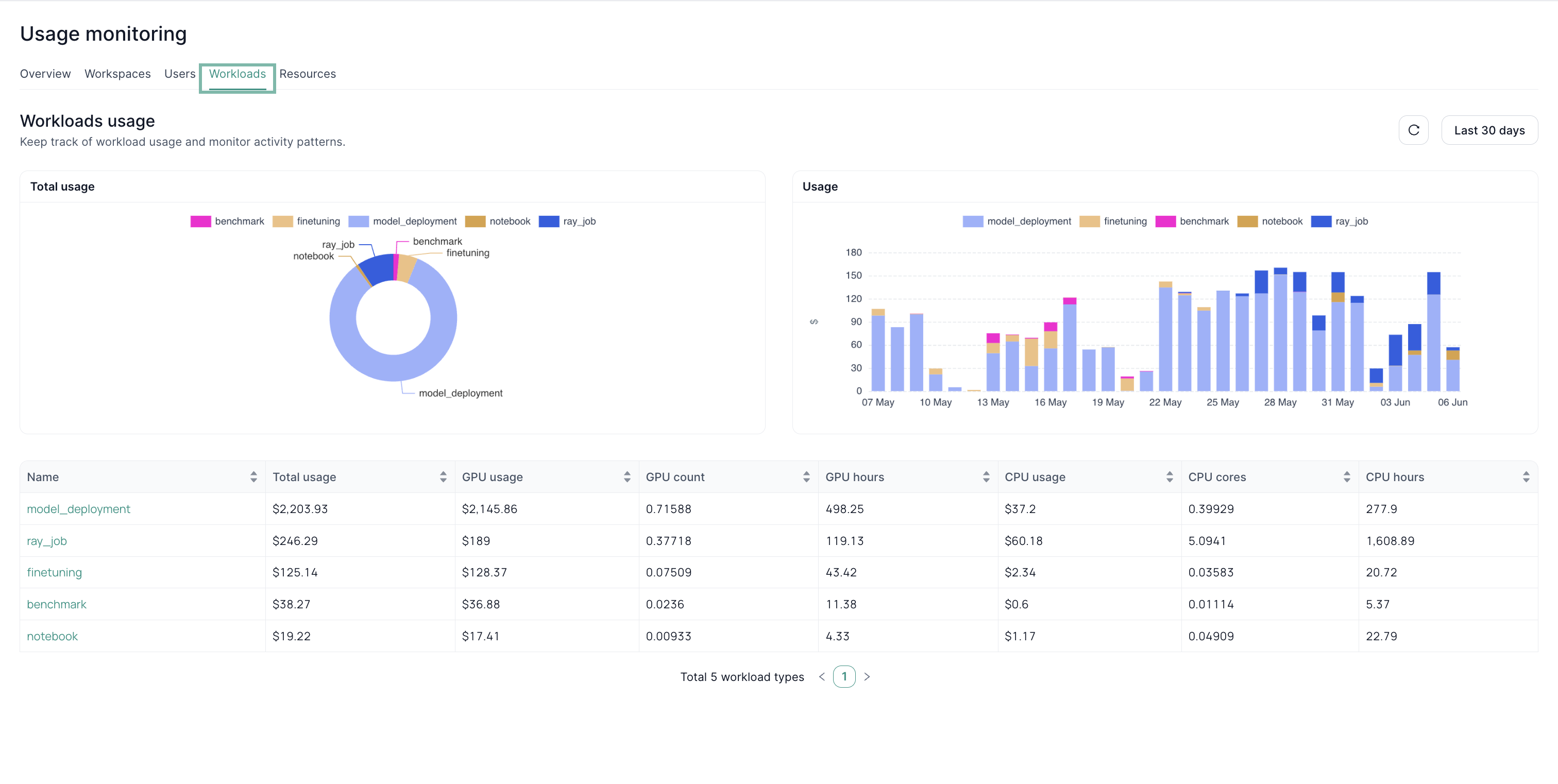The width and height of the screenshot is (1558, 784).
Task: Sort by GPU usage column arrows
Action: [626, 477]
